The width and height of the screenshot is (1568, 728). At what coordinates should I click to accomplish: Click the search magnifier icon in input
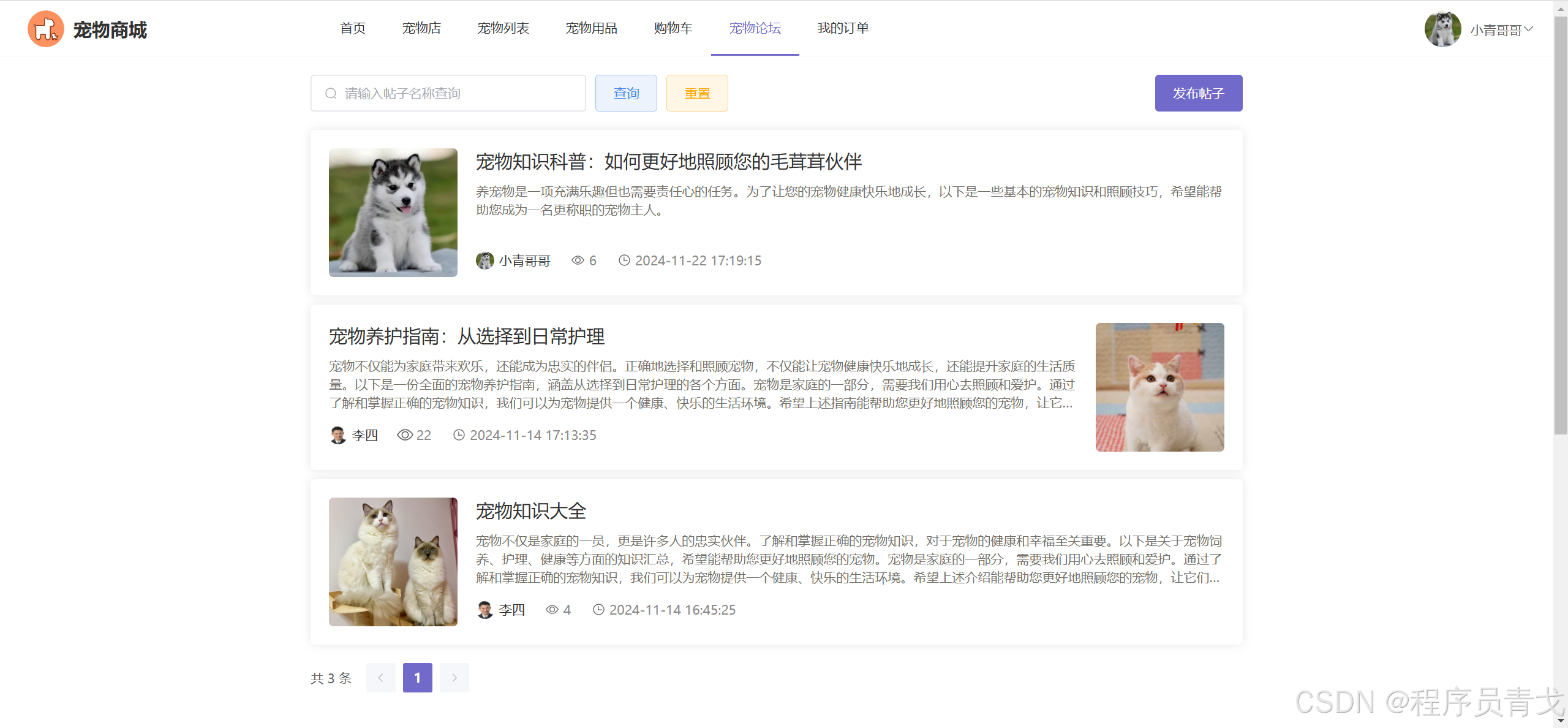coord(331,93)
